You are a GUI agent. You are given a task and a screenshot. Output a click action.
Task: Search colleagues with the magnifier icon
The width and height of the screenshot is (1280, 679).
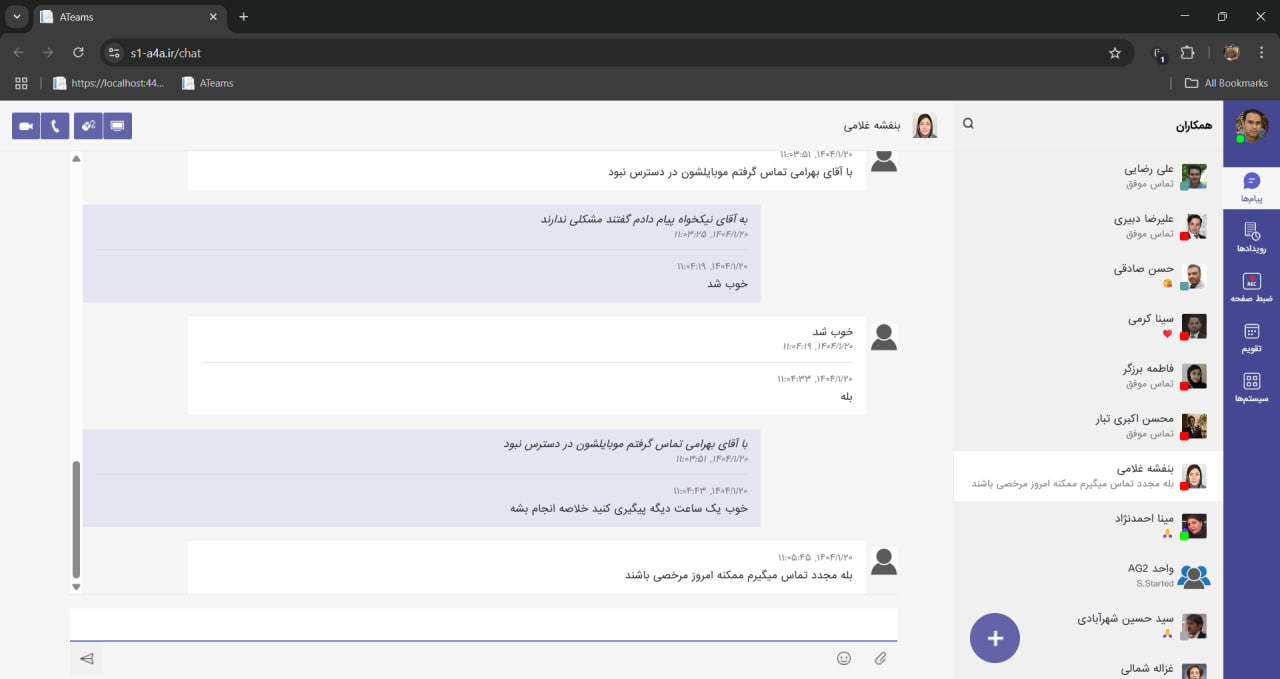pyautogui.click(x=968, y=124)
